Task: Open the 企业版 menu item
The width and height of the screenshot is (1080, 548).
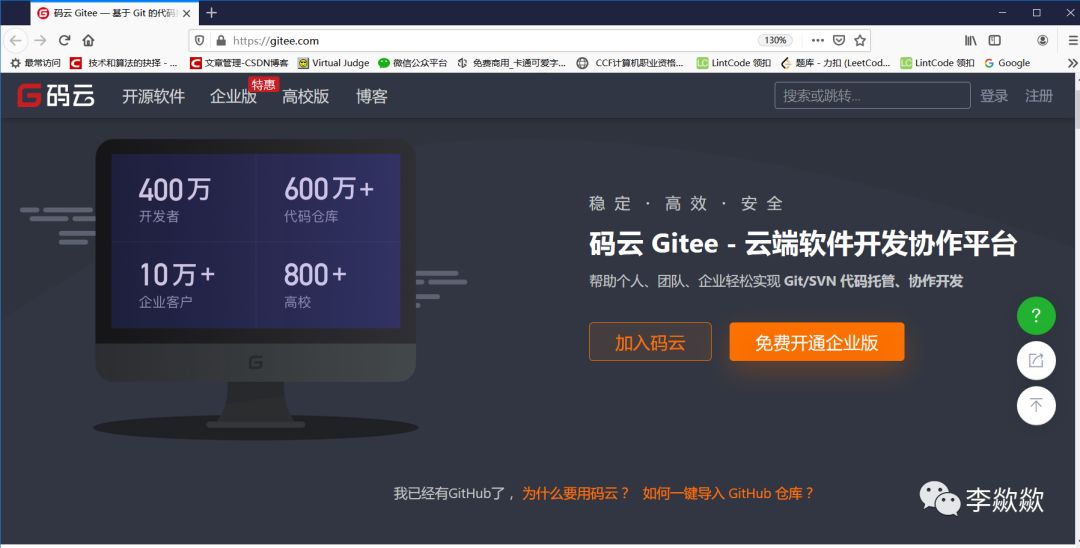Action: [x=233, y=96]
